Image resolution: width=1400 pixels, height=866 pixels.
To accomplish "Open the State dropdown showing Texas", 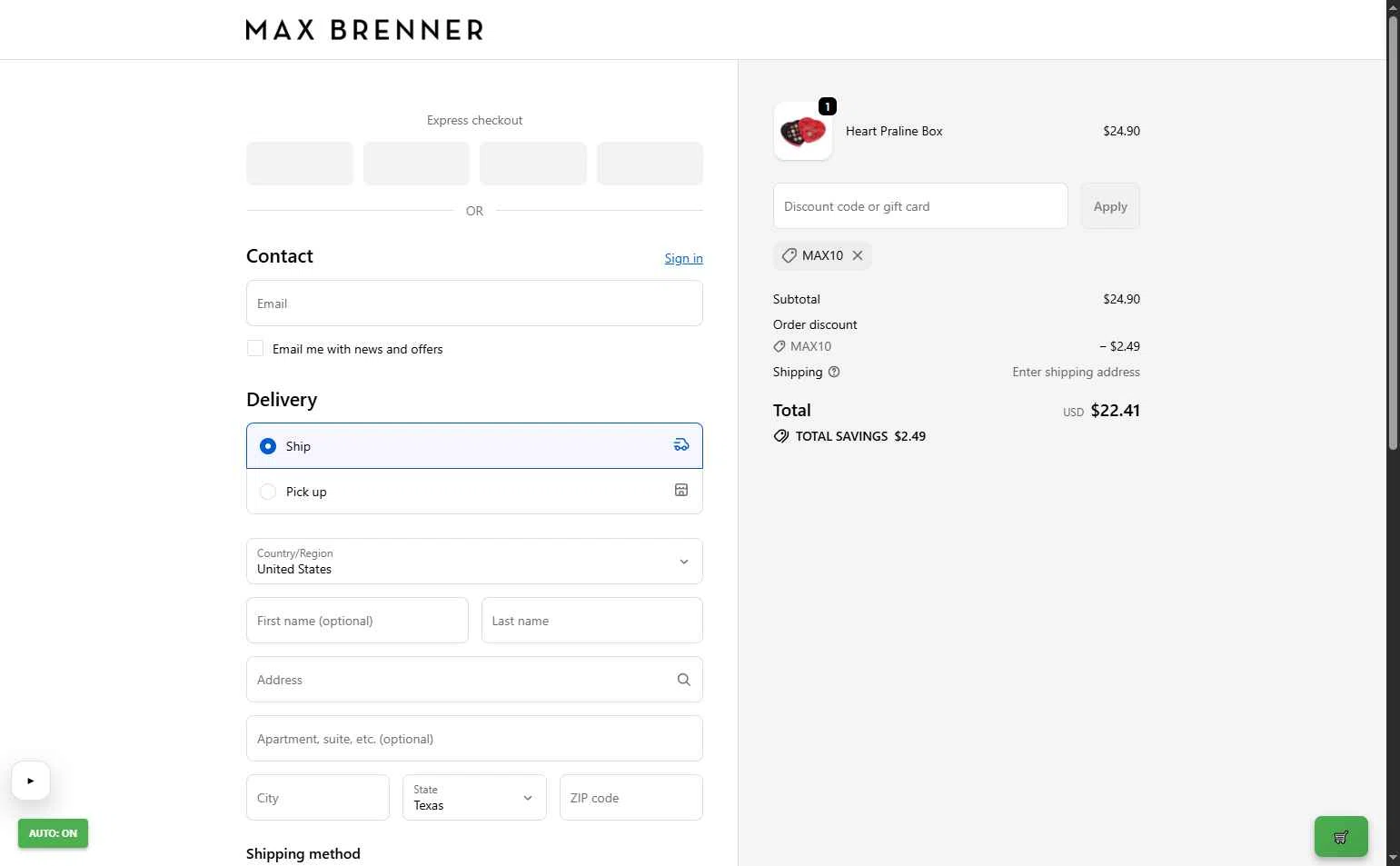I will [x=474, y=798].
